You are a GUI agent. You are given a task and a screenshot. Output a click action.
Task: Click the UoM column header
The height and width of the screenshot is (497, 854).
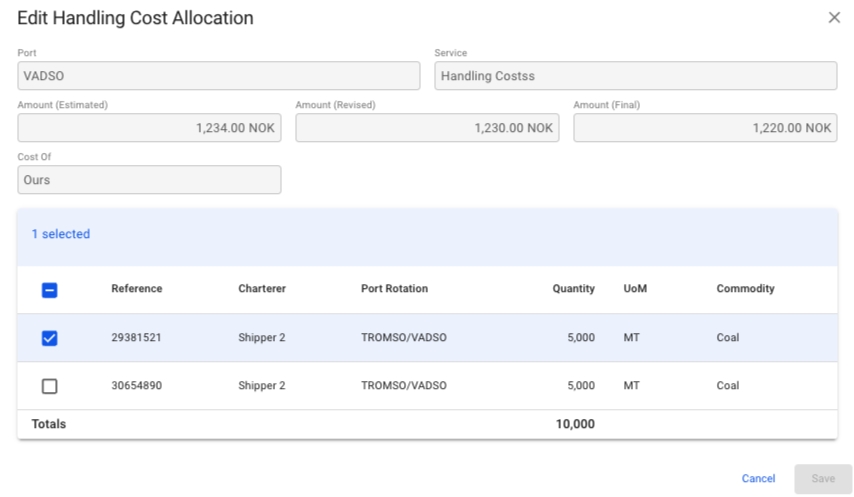click(x=634, y=289)
